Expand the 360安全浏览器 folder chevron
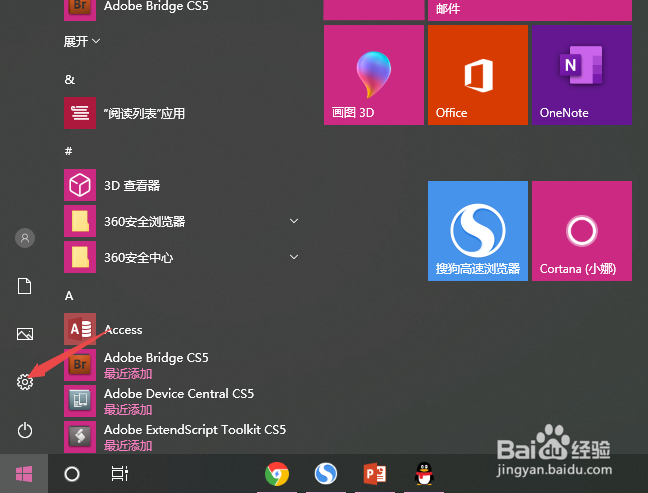 pos(294,221)
